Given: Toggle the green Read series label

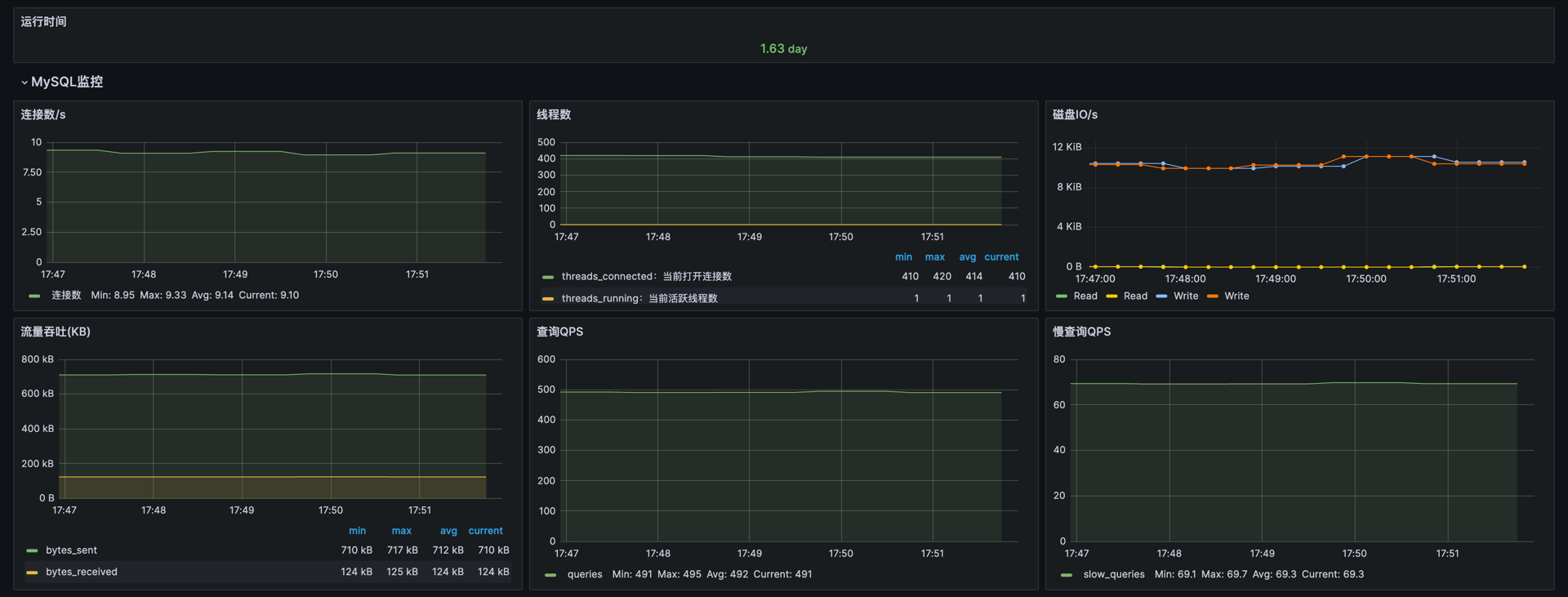Looking at the screenshot, I should click(1085, 296).
